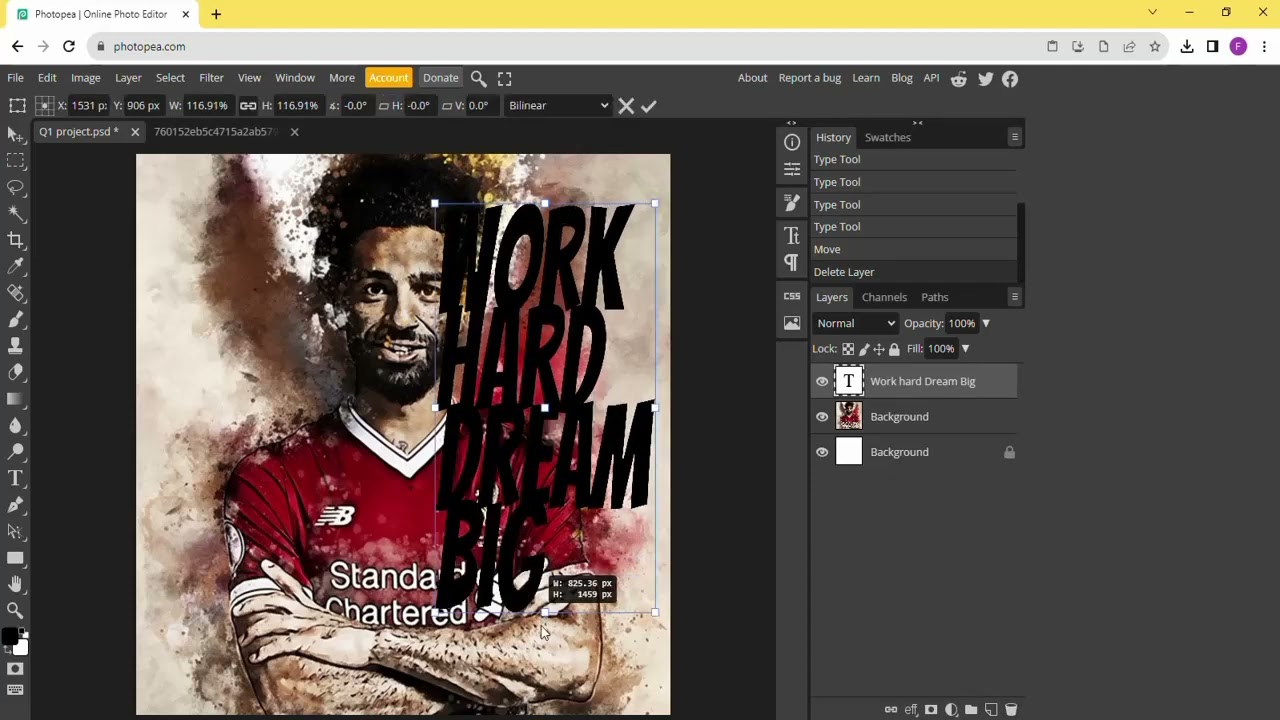Select the Magic Wand tool
1280x720 pixels.
[15, 214]
